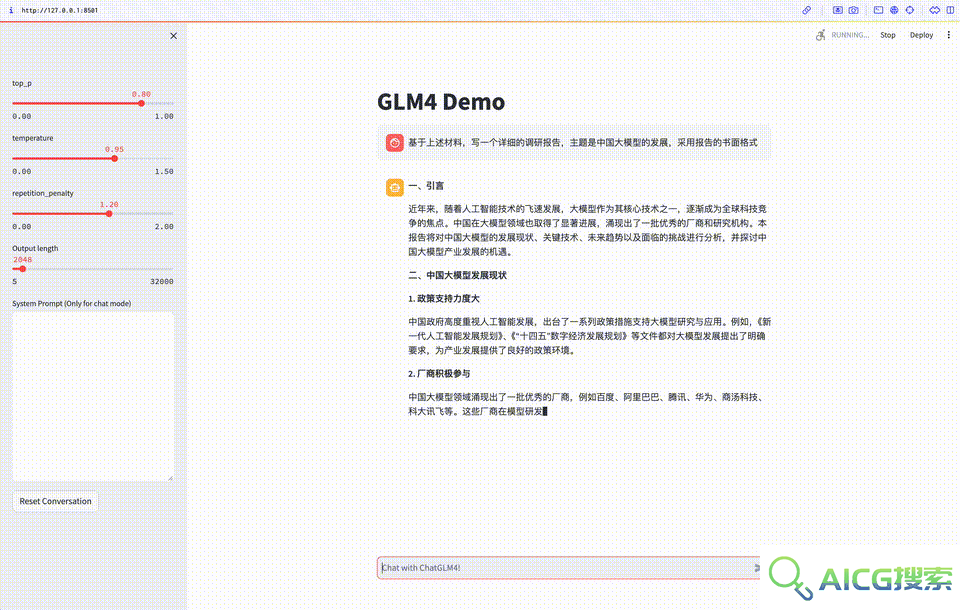This screenshot has width=960, height=610.
Task: Click the URL address 127.0.0.1:8501
Action: point(59,10)
